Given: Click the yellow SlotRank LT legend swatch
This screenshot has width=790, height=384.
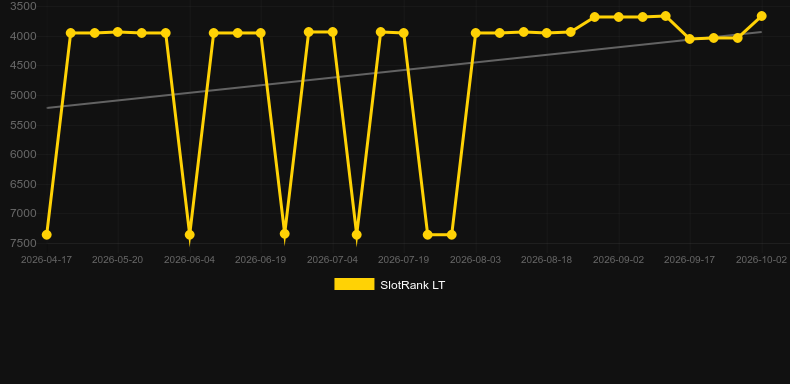Looking at the screenshot, I should click(x=354, y=284).
